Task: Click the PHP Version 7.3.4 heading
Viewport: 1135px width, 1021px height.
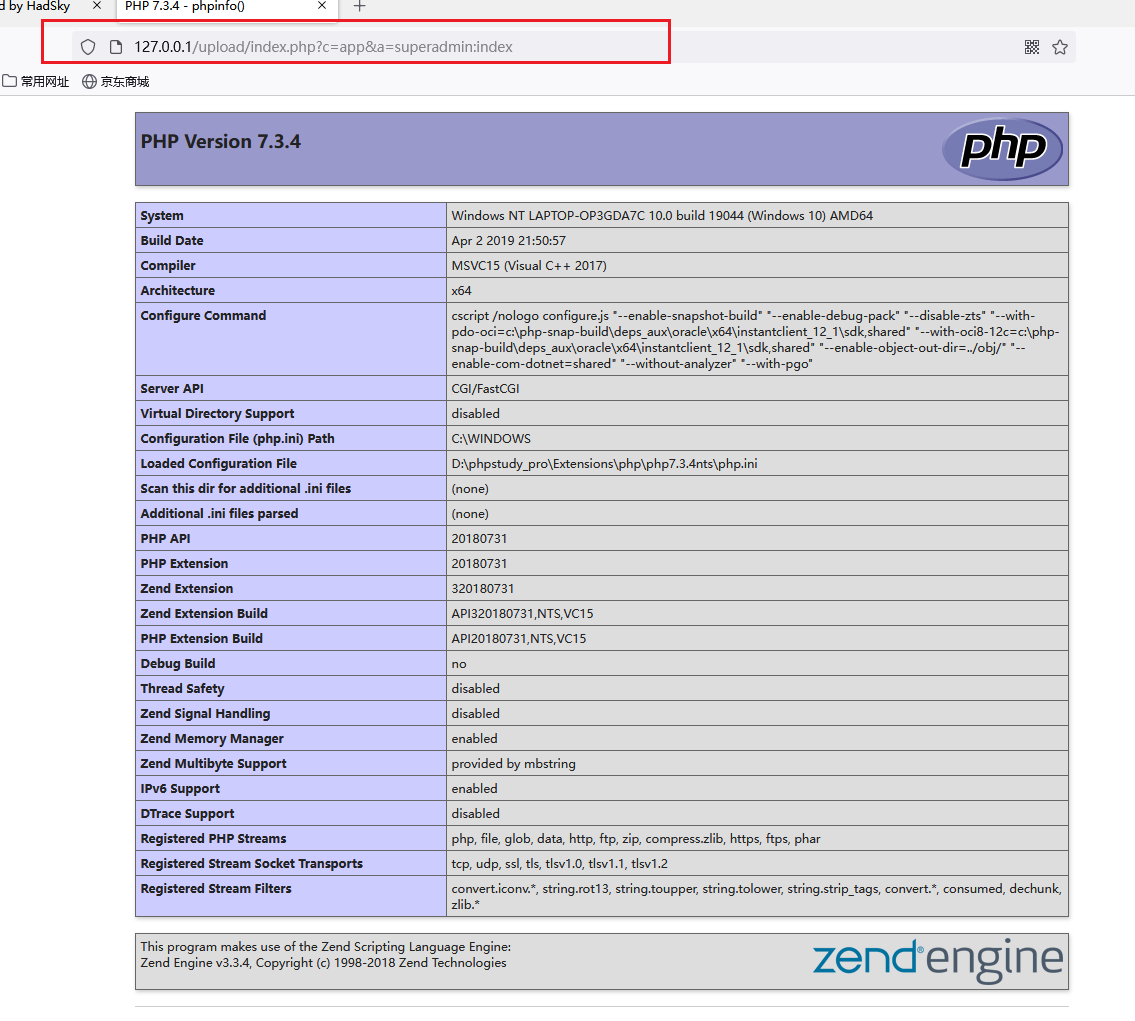Action: [221, 142]
